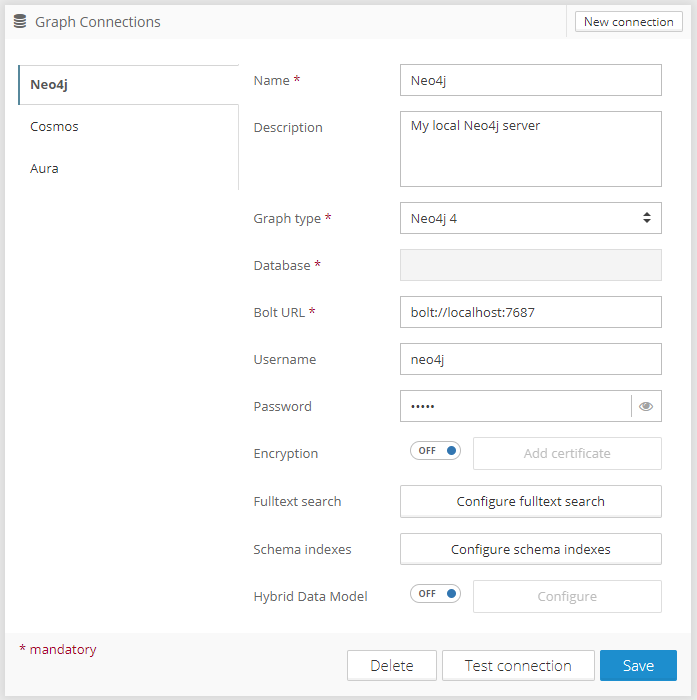
Task: Click into the Description text area
Action: 530,149
